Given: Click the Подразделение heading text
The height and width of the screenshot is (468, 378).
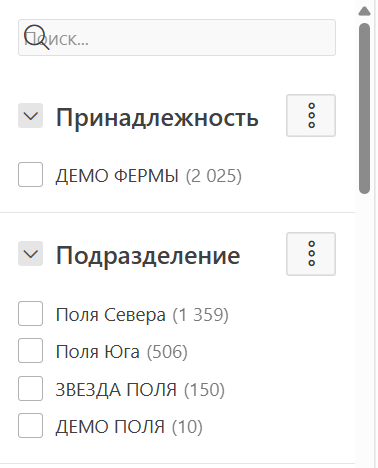Looking at the screenshot, I should (148, 256).
